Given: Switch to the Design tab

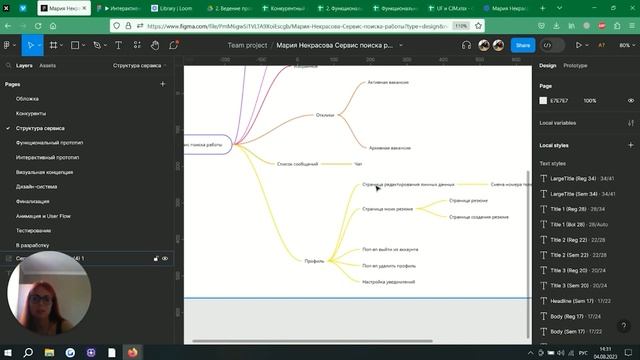Looking at the screenshot, I should click(547, 65).
